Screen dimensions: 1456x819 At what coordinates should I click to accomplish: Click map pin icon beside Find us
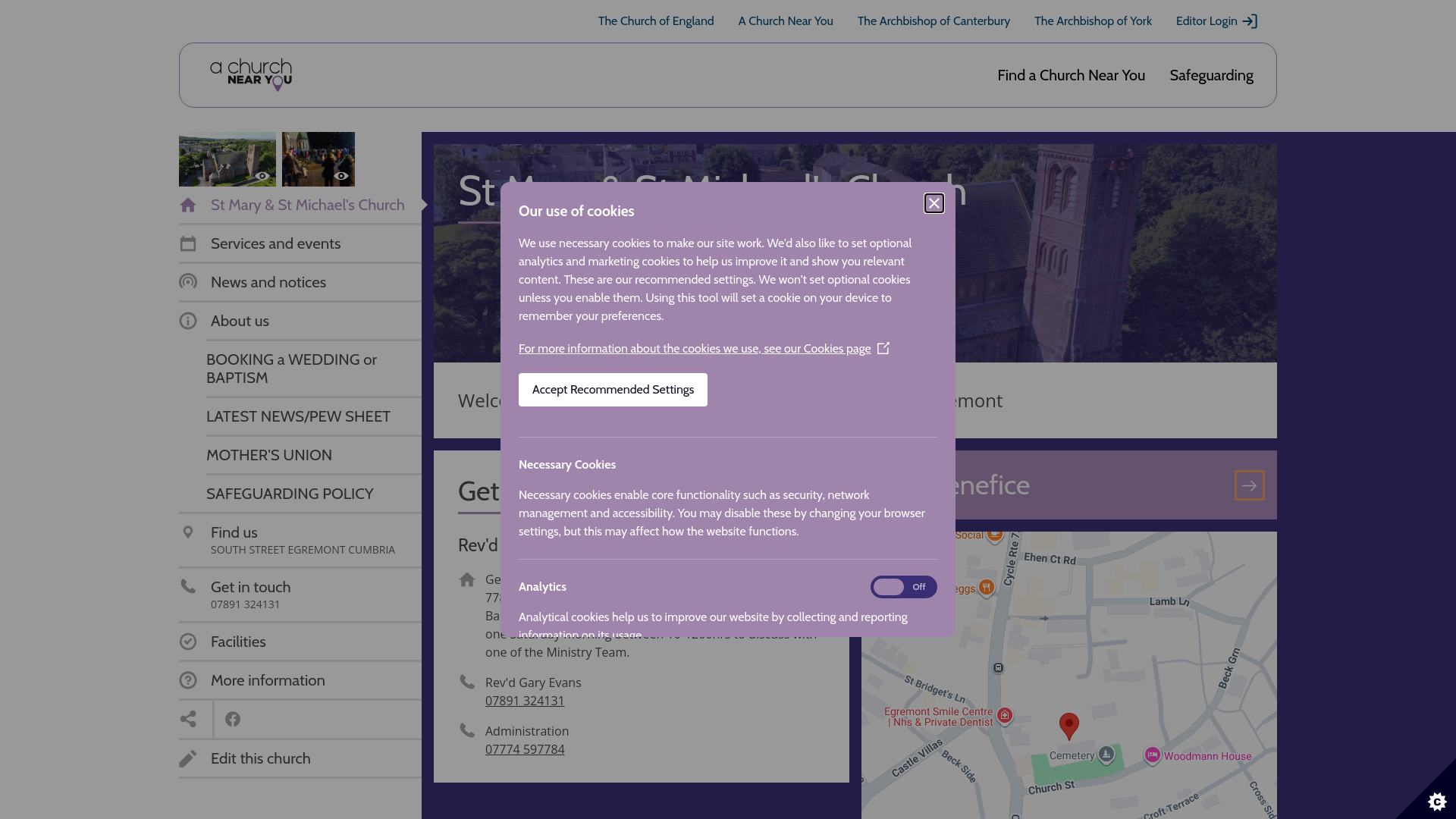(x=188, y=532)
